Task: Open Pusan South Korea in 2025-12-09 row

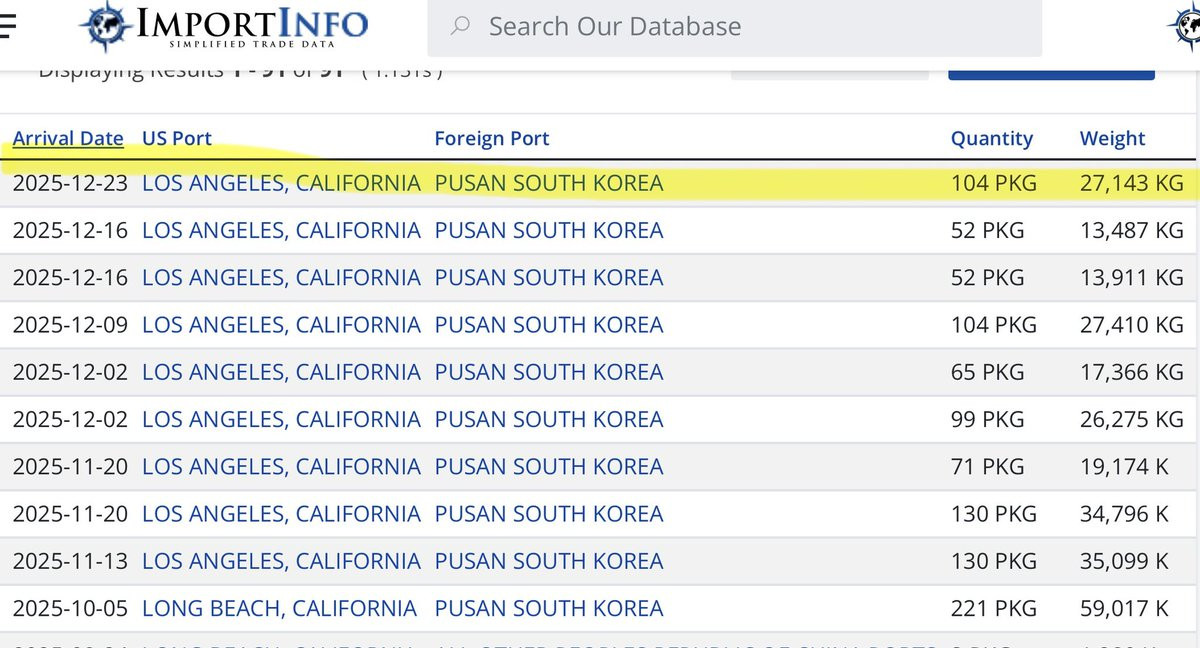Action: pyautogui.click(x=548, y=325)
